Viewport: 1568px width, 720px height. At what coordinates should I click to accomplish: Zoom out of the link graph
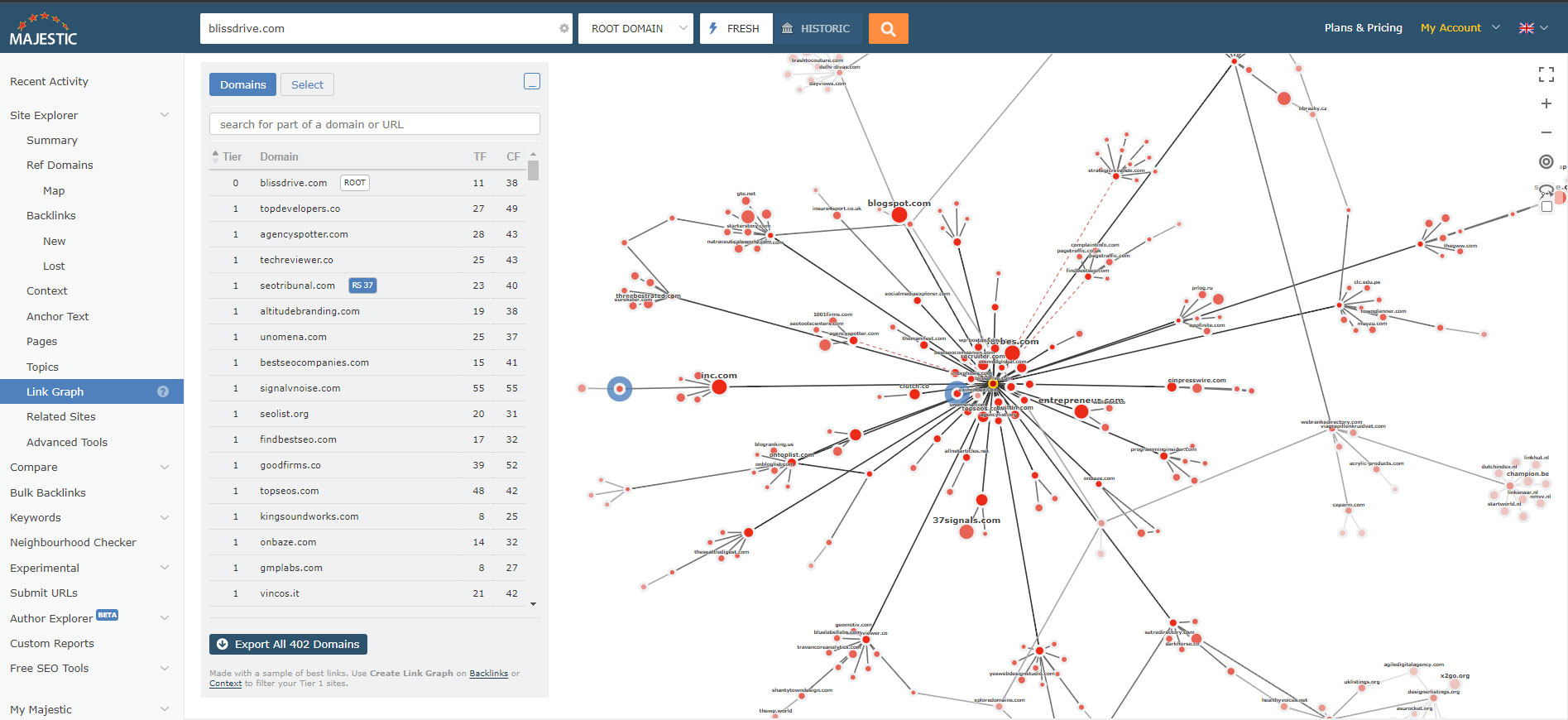1546,132
